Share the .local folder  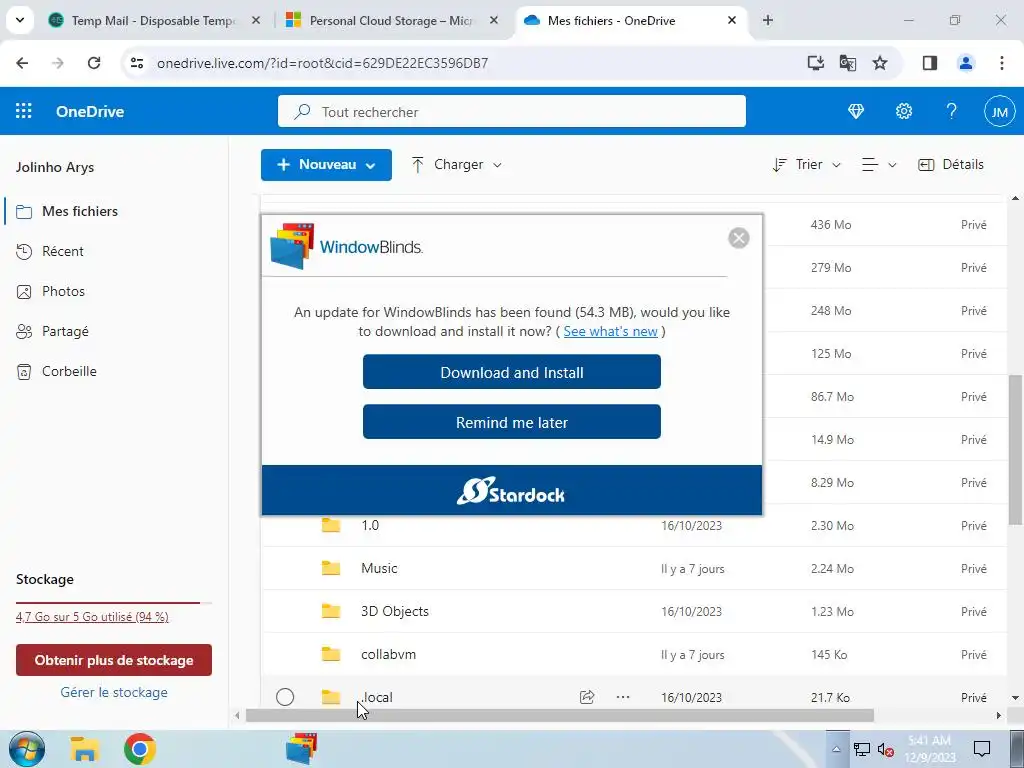pos(586,697)
